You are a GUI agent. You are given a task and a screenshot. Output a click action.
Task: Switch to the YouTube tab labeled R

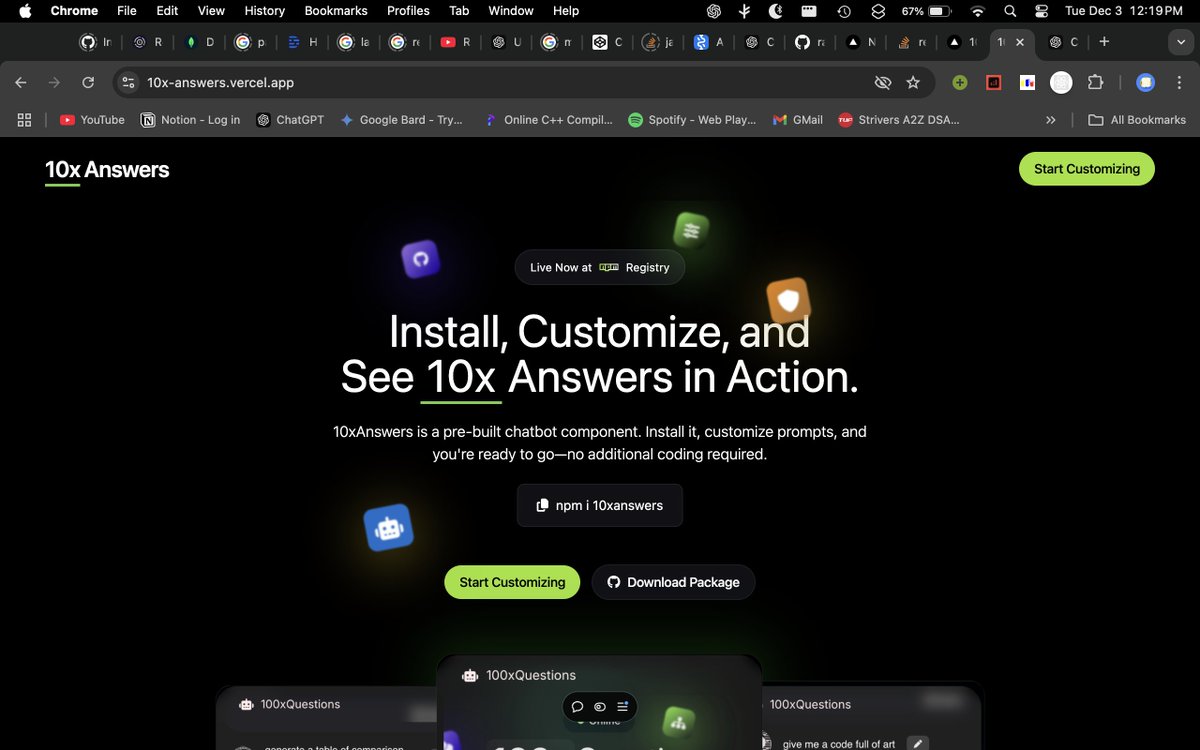coord(455,42)
